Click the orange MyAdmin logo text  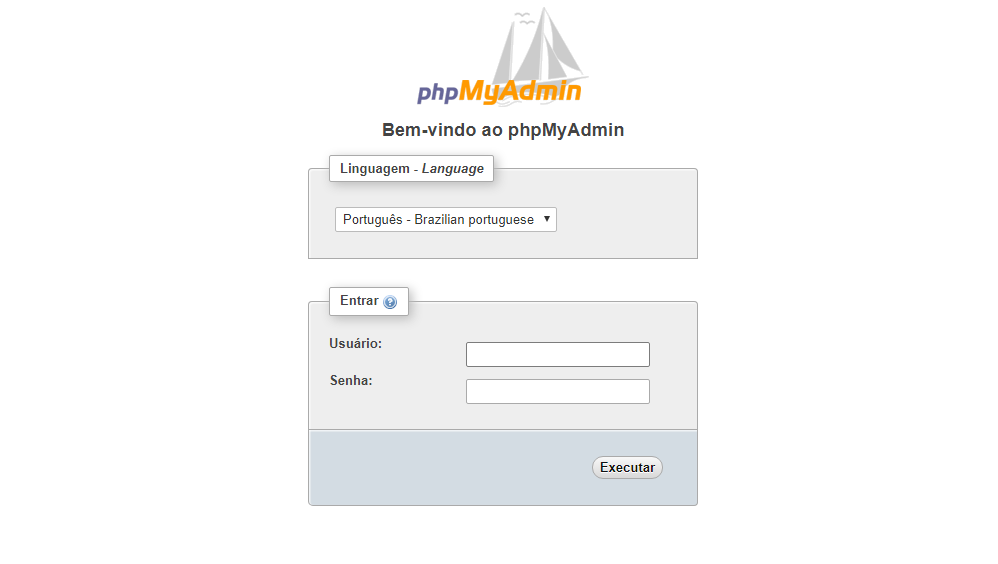pyautogui.click(x=520, y=92)
